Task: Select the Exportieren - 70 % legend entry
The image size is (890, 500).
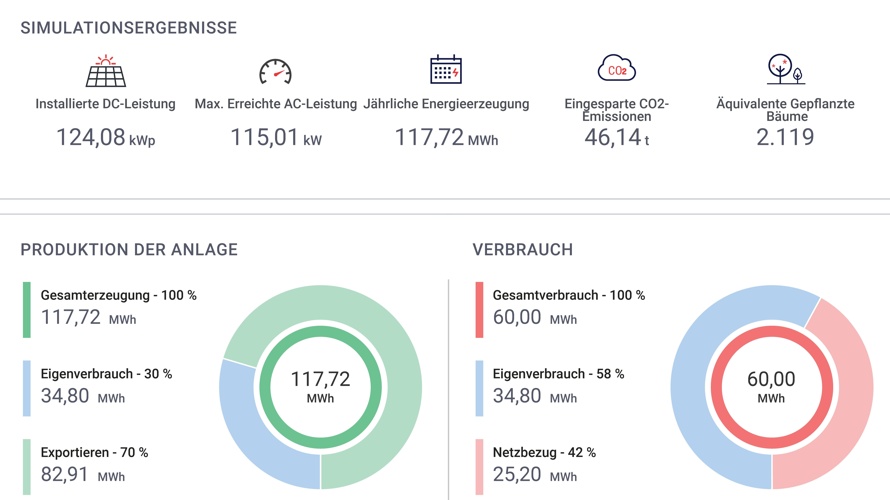Action: 94,453
